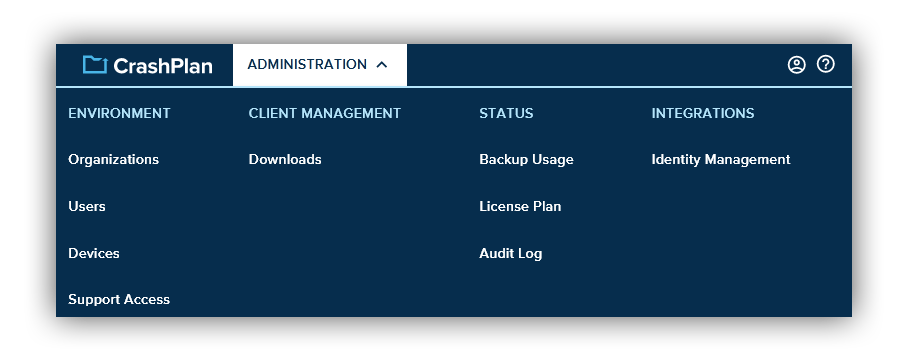
Task: View the Backup Usage status page
Action: (526, 159)
